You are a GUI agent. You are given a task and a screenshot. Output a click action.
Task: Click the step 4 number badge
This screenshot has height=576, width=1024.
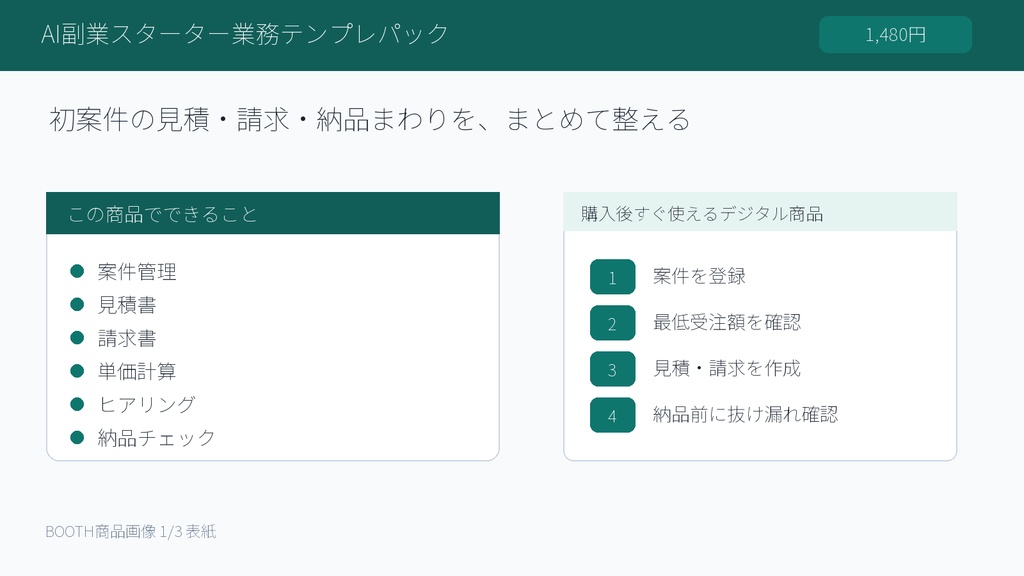(613, 415)
